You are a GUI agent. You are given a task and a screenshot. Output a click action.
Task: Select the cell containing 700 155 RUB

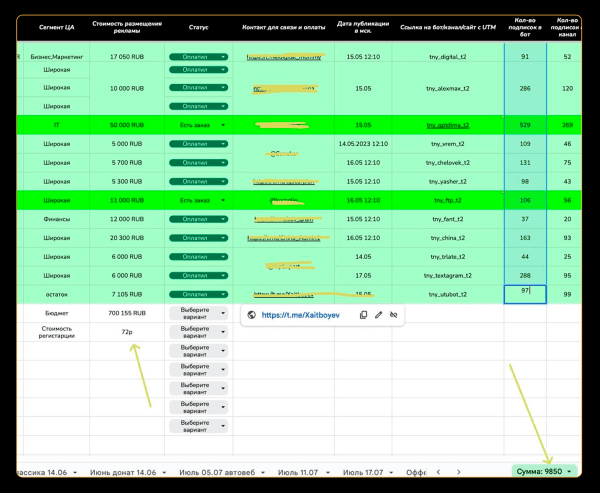click(126, 313)
